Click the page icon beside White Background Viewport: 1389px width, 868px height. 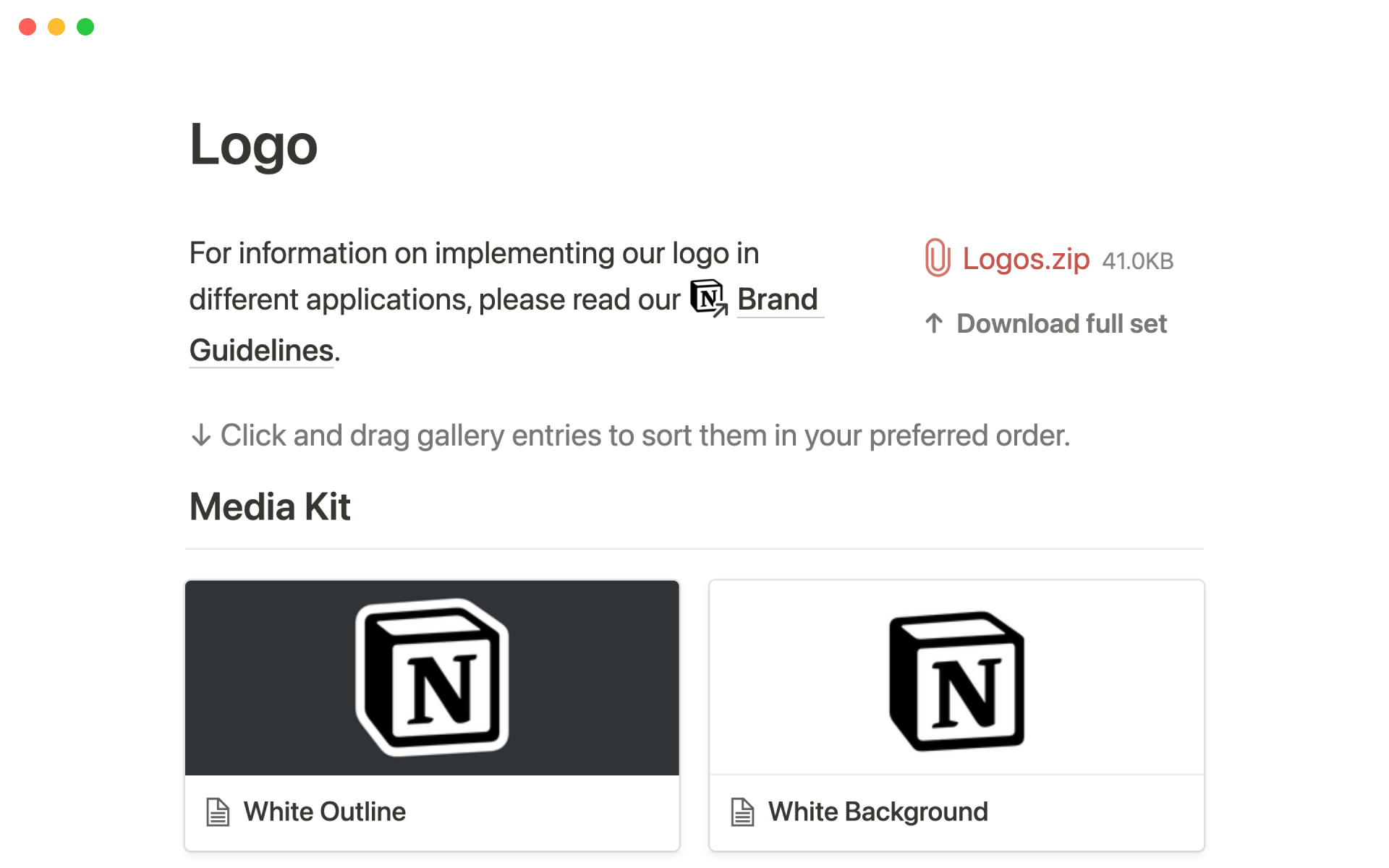[x=742, y=812]
